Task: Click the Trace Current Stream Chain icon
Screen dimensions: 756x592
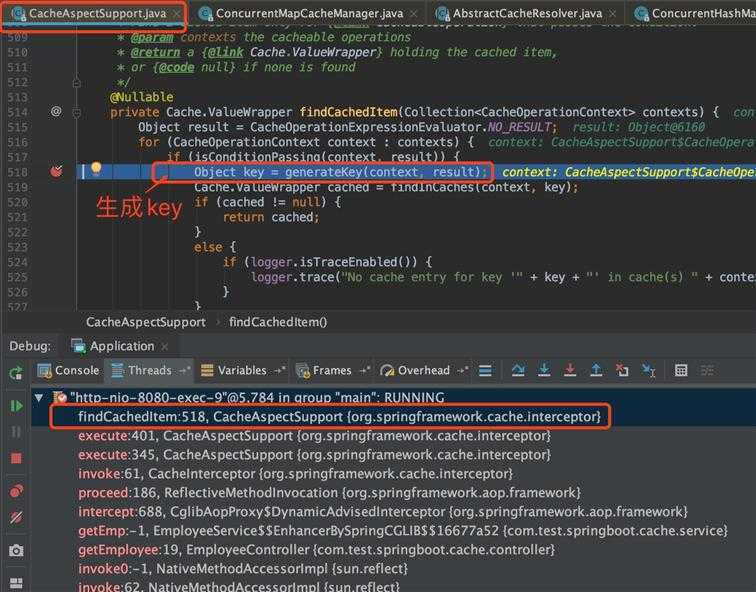Action: (x=707, y=370)
